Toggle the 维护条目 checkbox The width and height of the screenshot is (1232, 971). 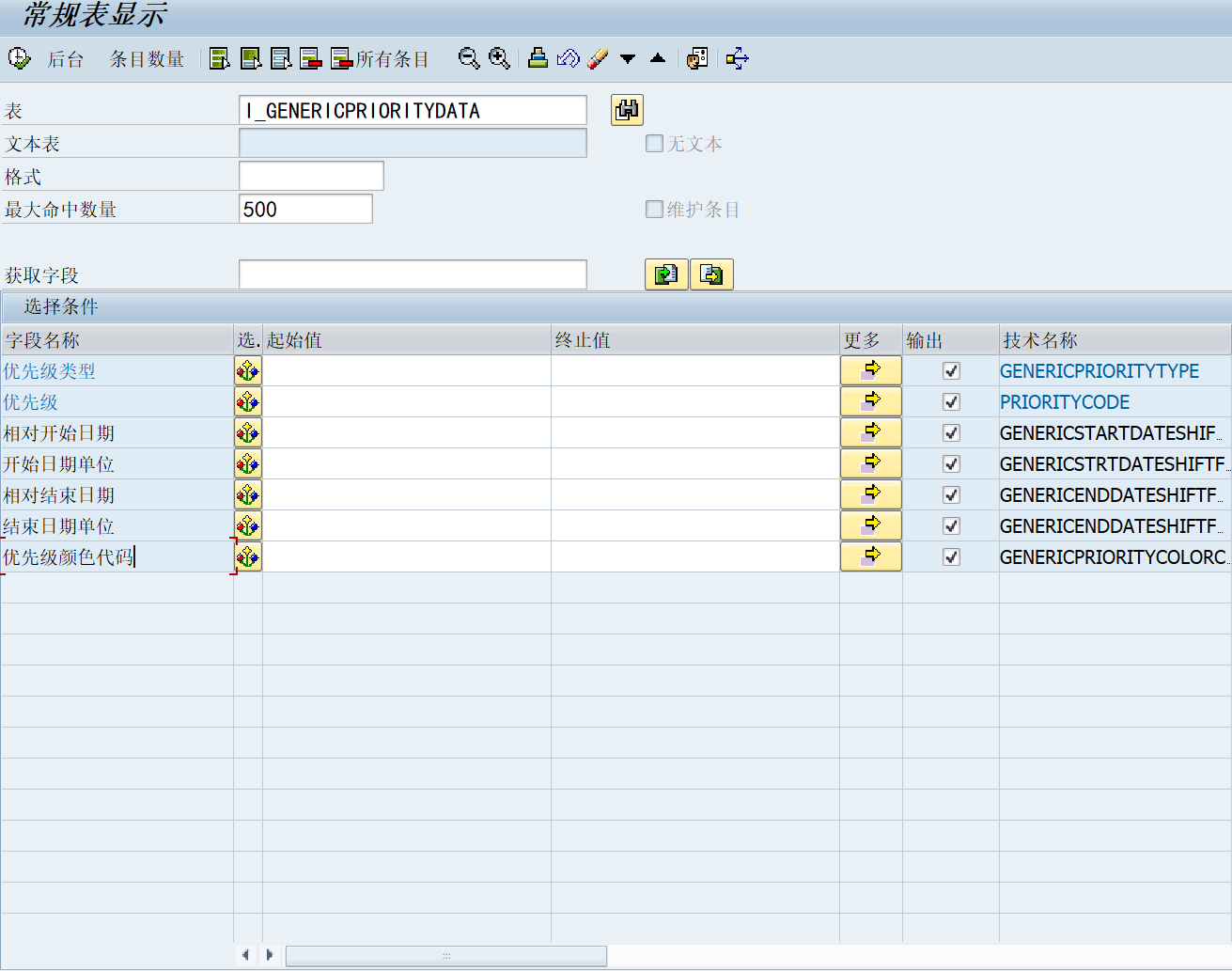[x=654, y=210]
